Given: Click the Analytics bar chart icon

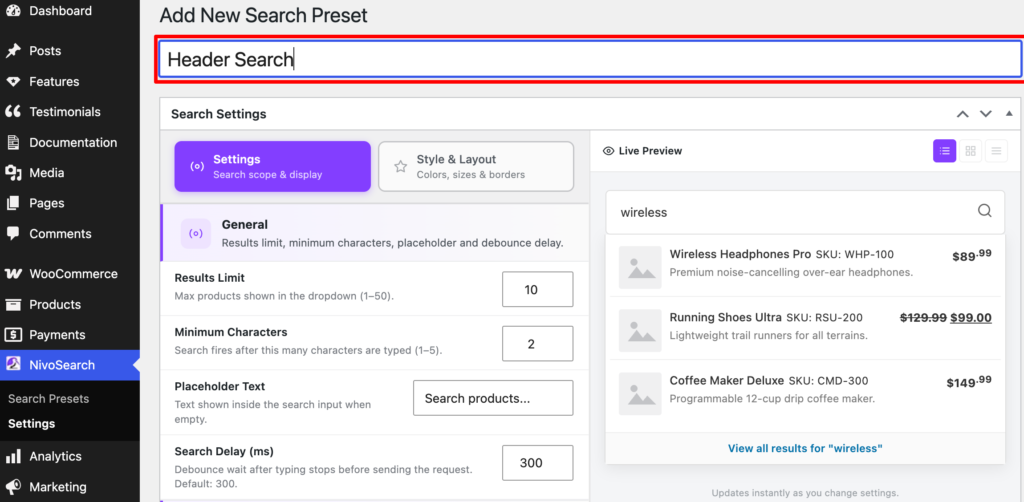Looking at the screenshot, I should point(13,456).
